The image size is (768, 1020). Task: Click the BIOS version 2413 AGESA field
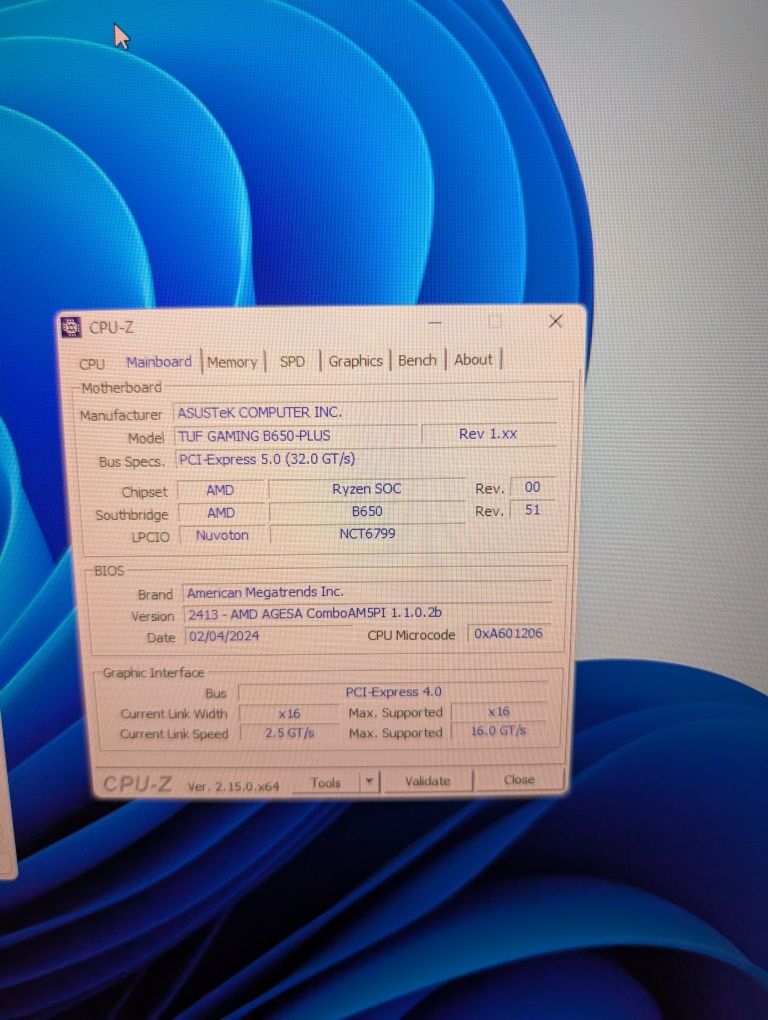tap(367, 613)
